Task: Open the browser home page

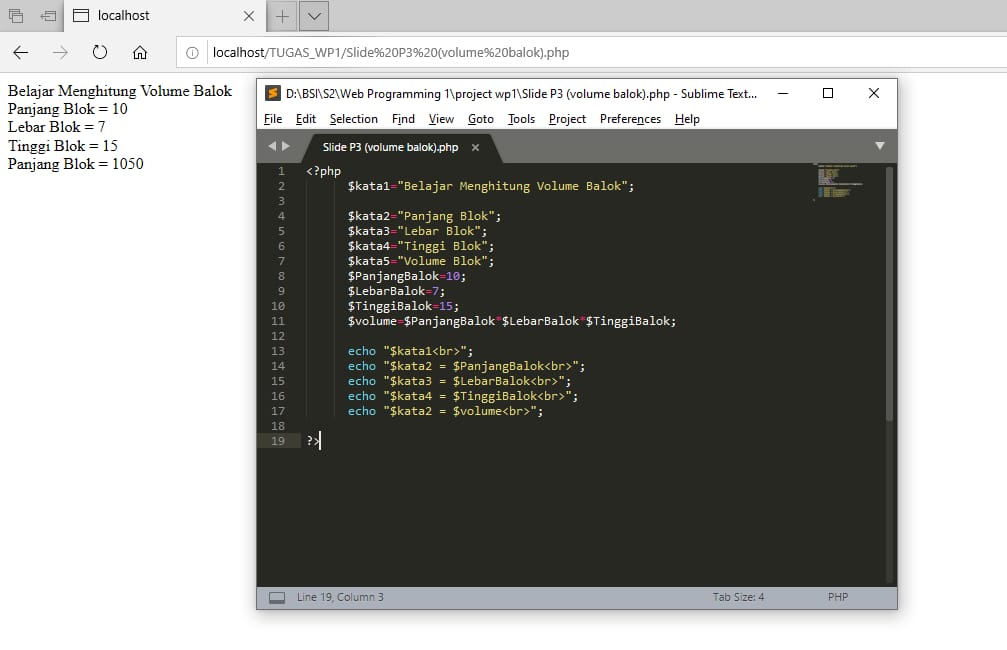Action: coord(140,53)
